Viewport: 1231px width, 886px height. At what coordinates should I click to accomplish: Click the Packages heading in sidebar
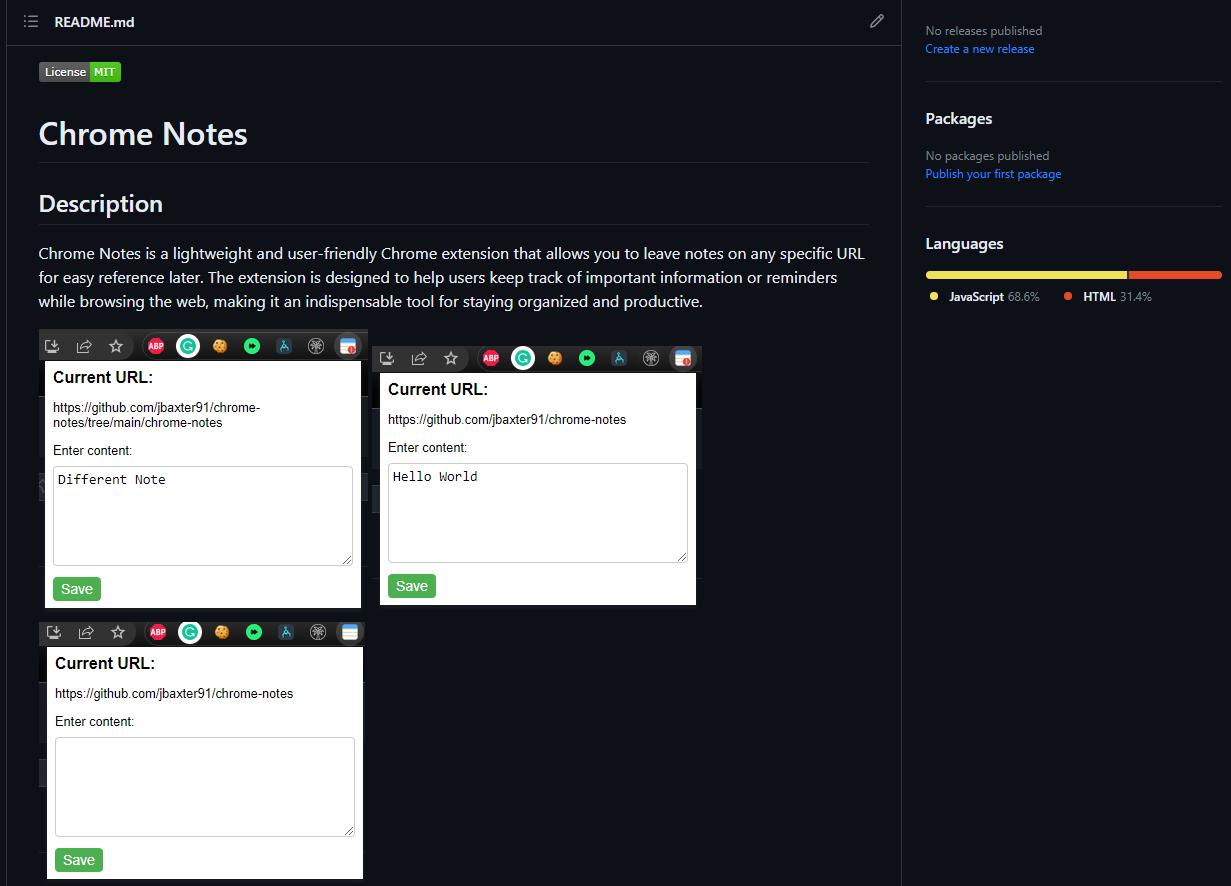click(959, 119)
